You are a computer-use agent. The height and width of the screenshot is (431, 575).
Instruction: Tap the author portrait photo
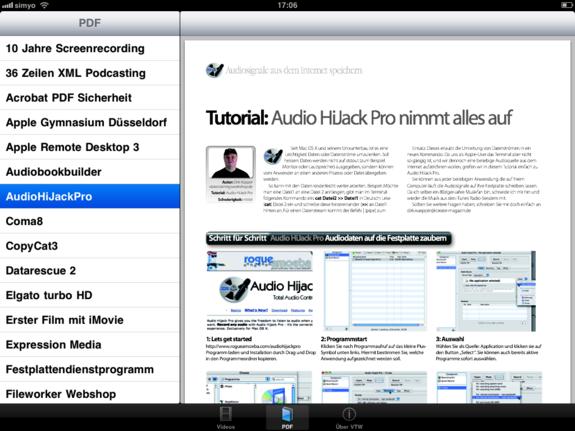click(231, 162)
